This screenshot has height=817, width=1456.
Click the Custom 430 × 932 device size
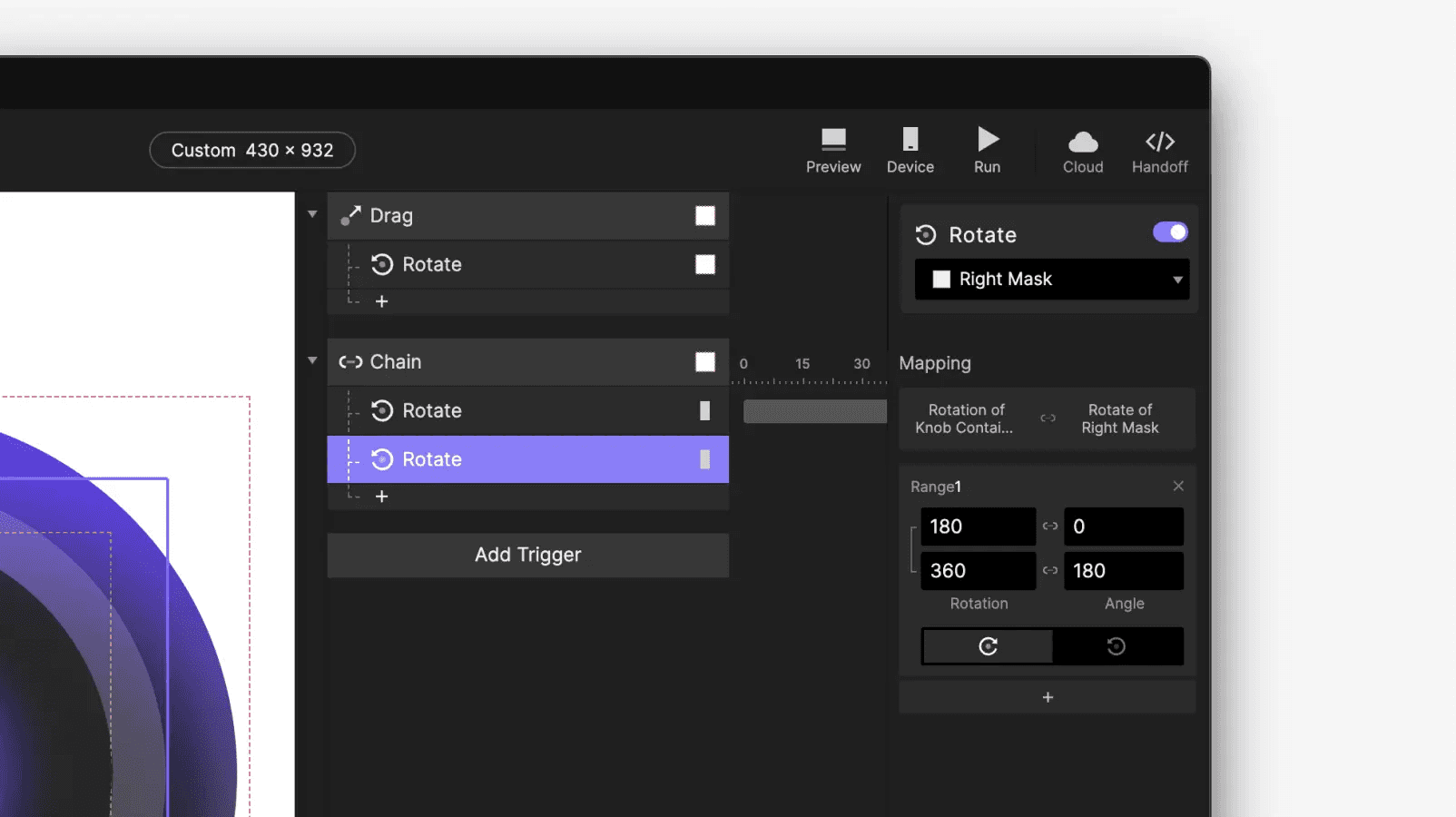[x=252, y=150]
